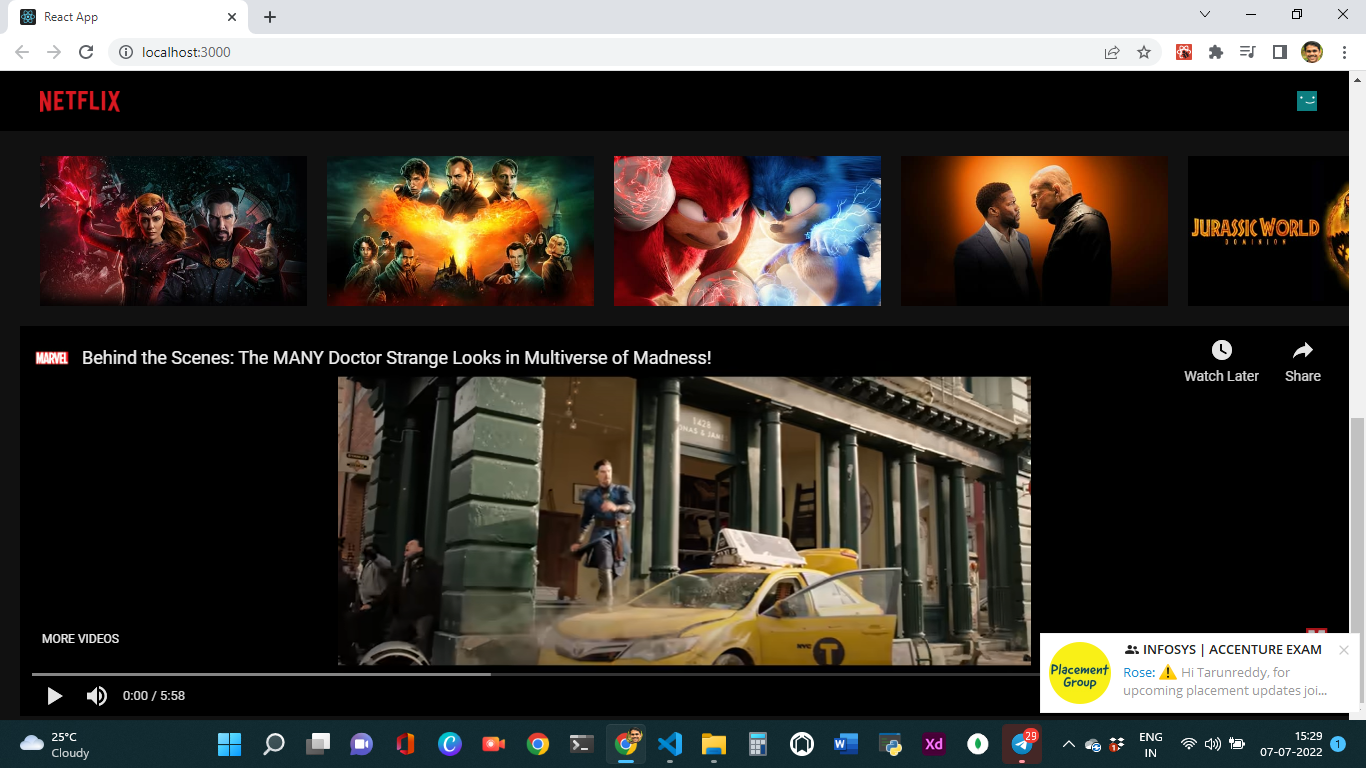Open Visual Studio Code from the taskbar
This screenshot has width=1366, height=768.
tap(670, 744)
